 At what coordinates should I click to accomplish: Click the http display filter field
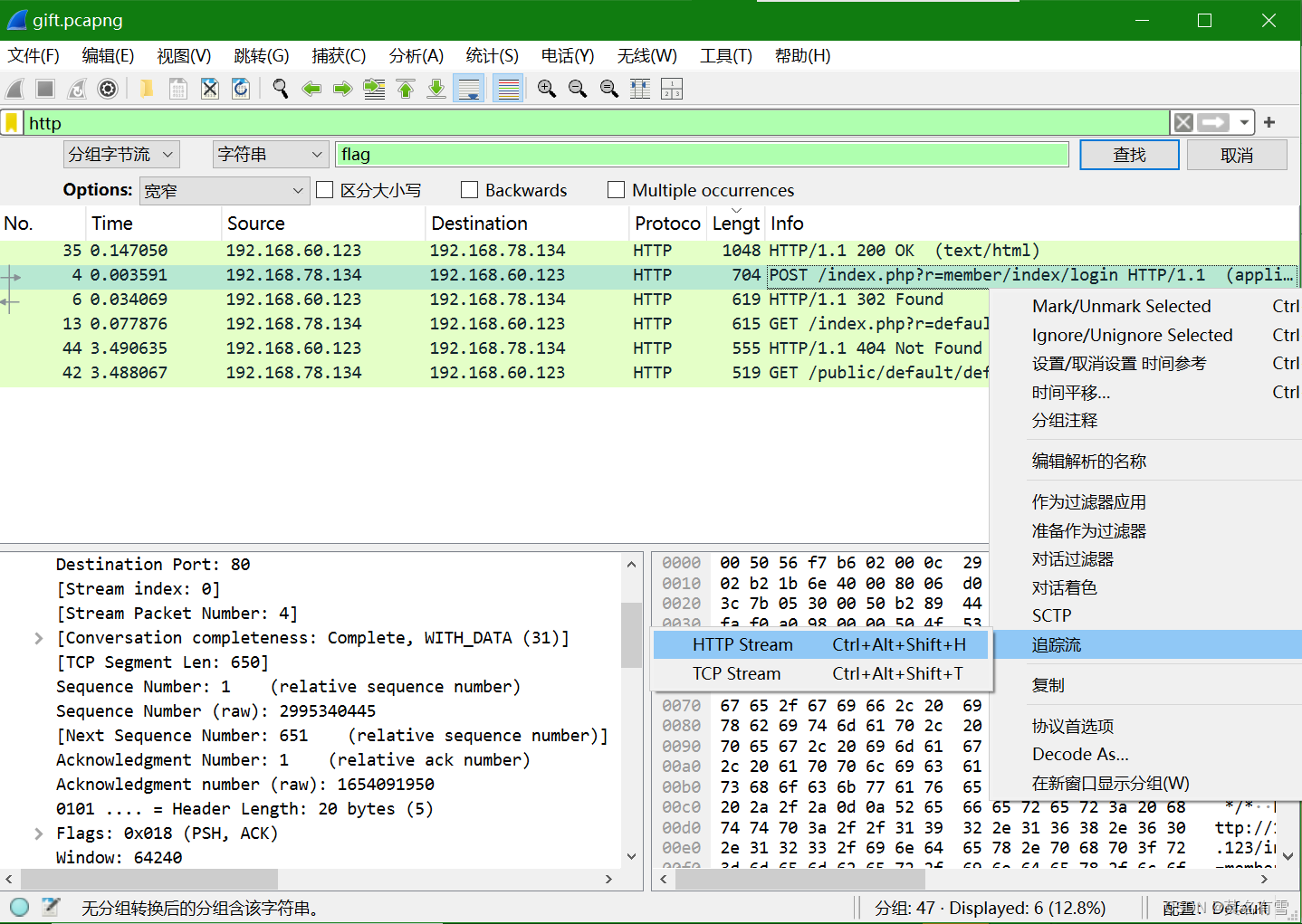[x=596, y=123]
